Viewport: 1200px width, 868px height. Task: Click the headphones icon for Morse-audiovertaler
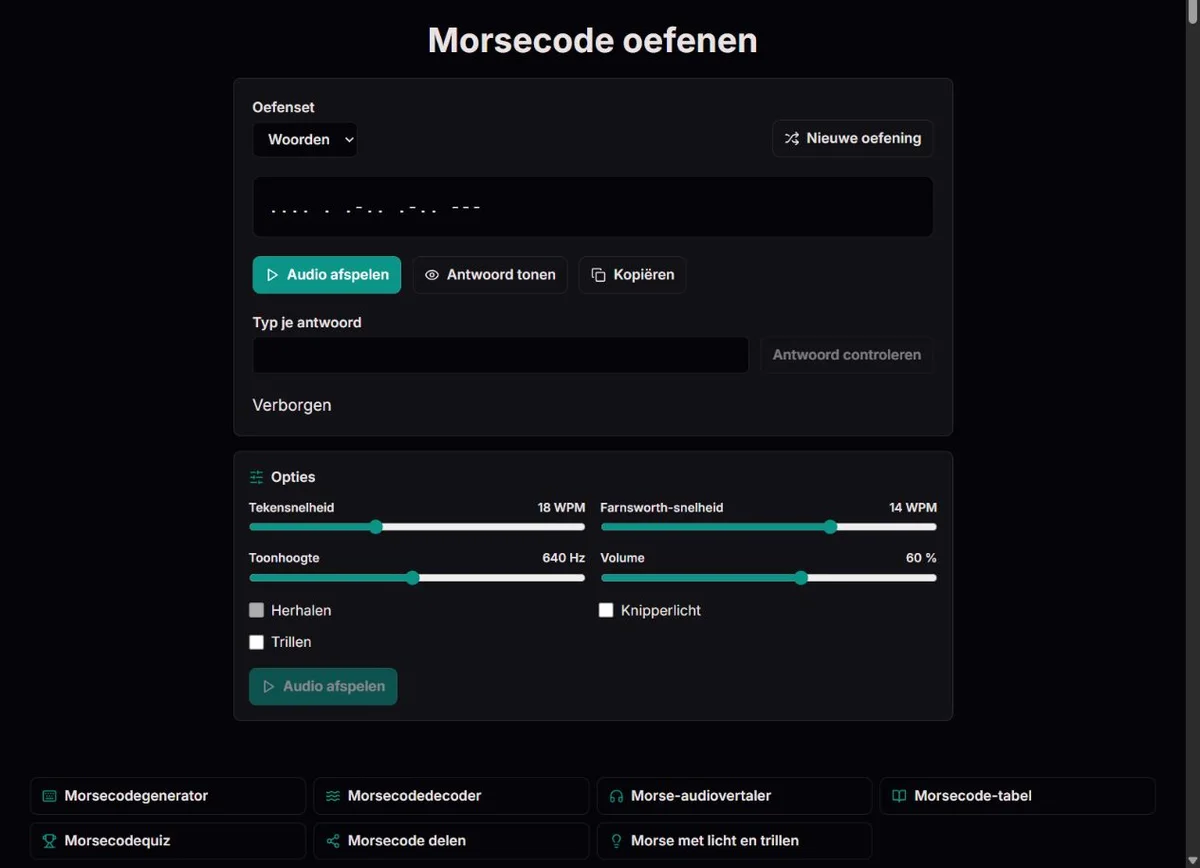pos(616,797)
